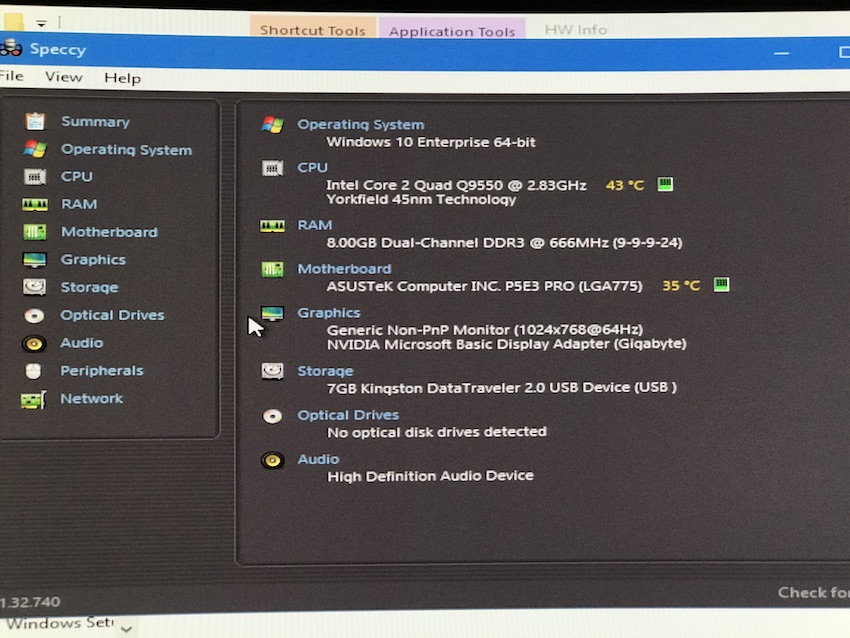The image size is (850, 638).
Task: Open the Audio heading link in summary
Action: (318, 459)
